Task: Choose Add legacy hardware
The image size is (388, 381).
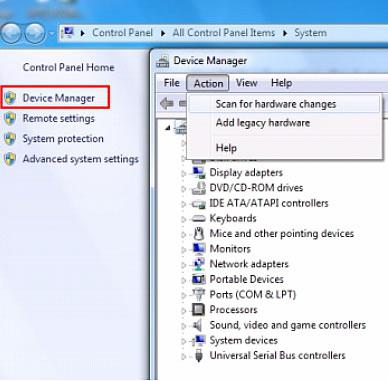Action: 285,123
